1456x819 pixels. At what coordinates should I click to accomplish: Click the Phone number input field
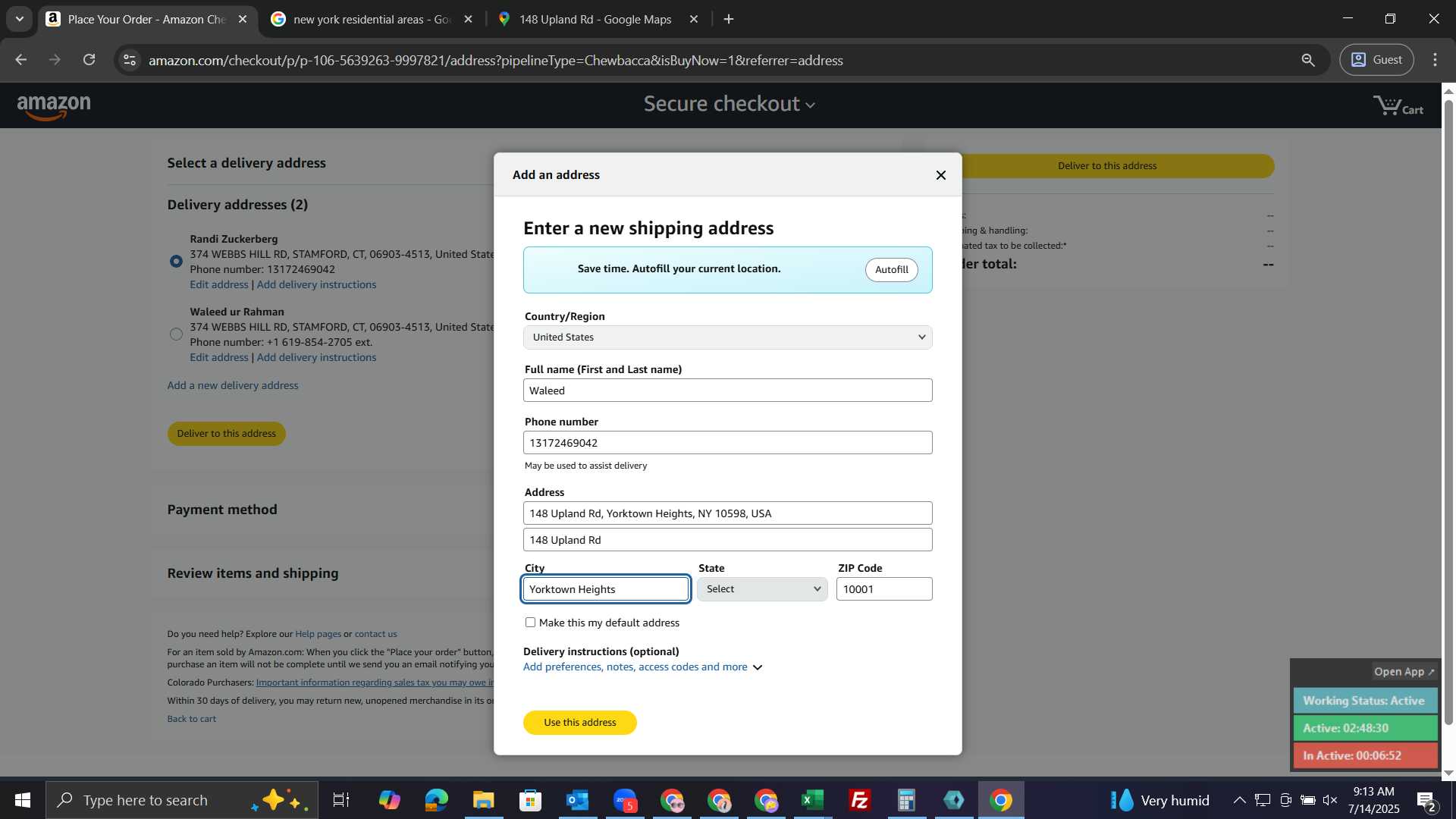pos(727,443)
